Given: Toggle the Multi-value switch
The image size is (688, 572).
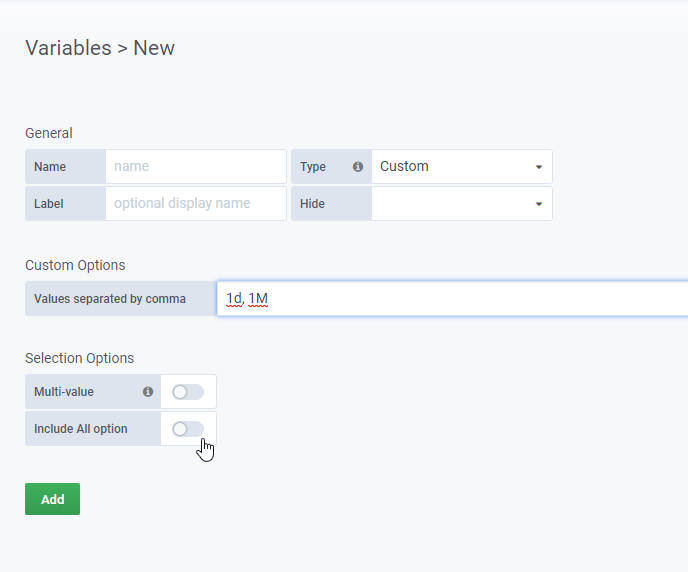Looking at the screenshot, I should click(x=188, y=392).
